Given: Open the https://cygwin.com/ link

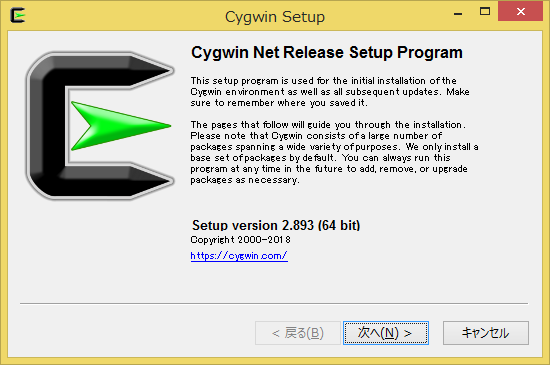Looking at the screenshot, I should (239, 256).
